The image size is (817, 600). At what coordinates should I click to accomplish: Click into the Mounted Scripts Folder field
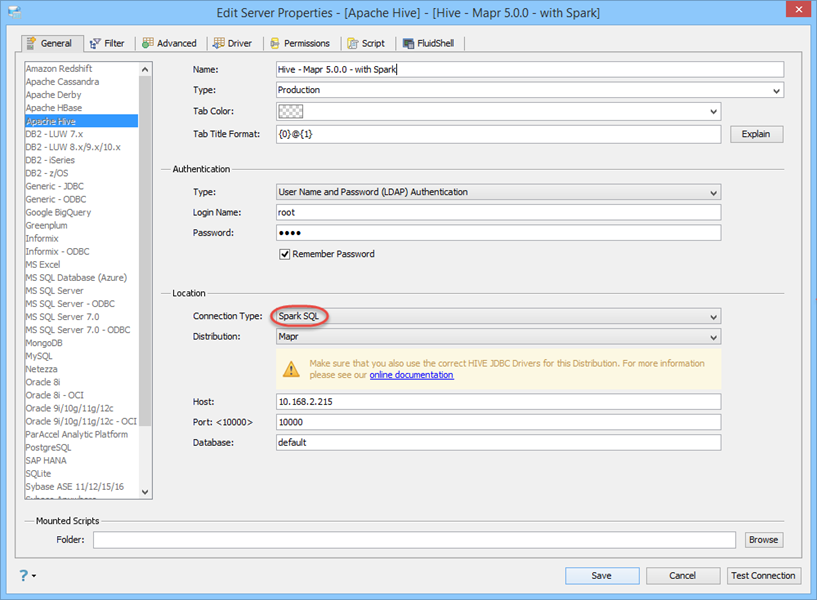(x=414, y=540)
